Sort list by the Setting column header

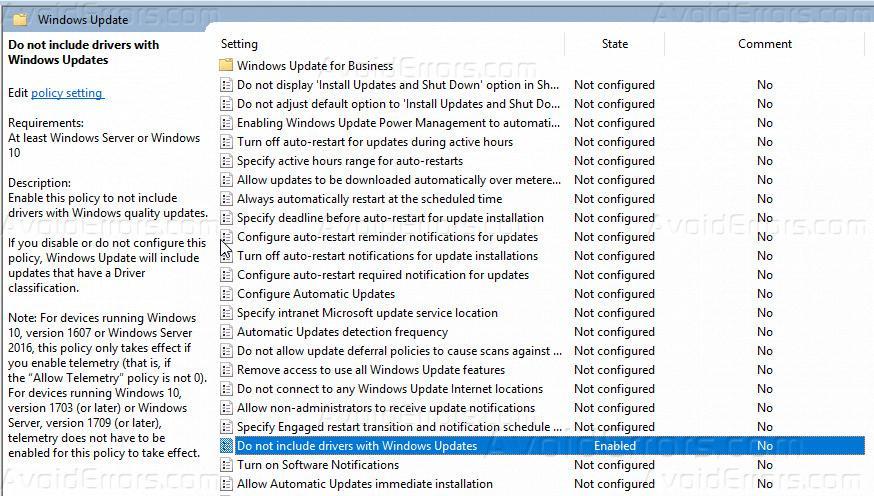point(240,44)
